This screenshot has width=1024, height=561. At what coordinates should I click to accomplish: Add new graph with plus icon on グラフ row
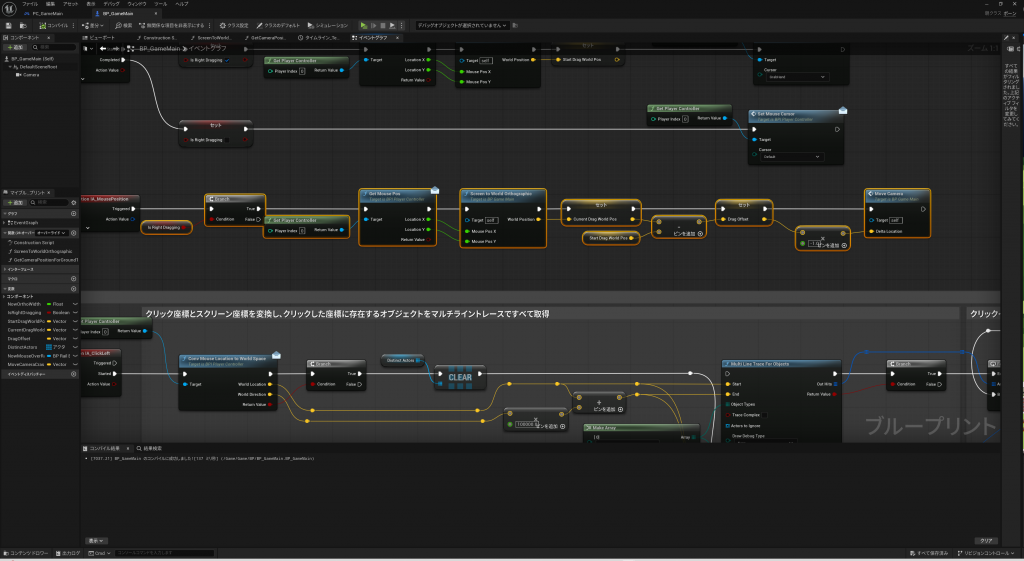[73, 214]
